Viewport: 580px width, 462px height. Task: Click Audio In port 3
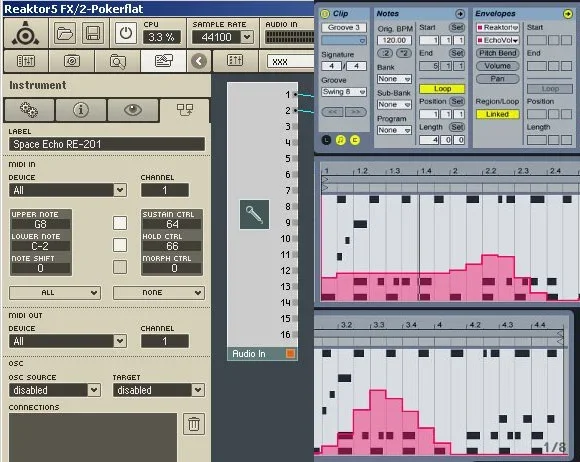click(295, 127)
